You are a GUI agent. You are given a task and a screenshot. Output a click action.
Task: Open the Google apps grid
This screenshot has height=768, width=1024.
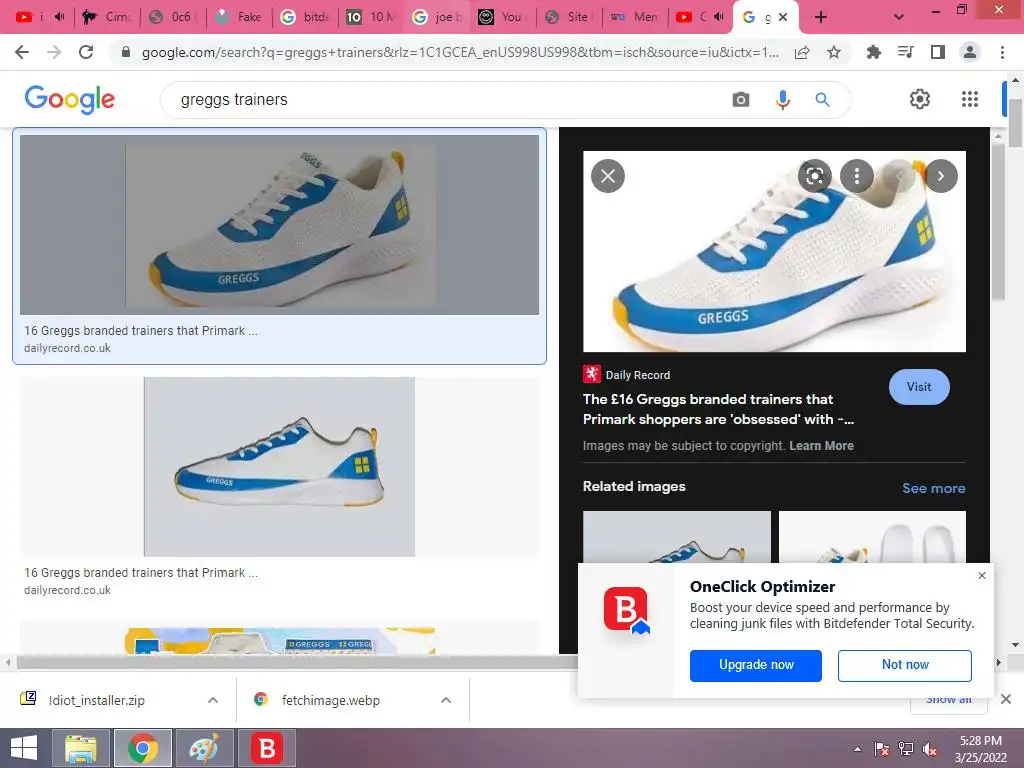(970, 99)
